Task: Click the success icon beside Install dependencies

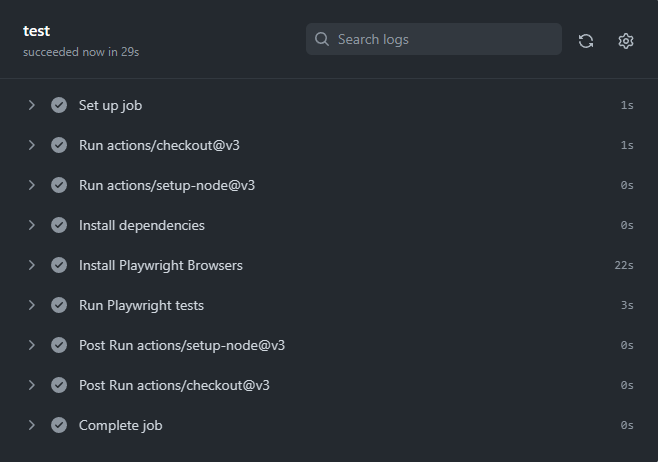Action: point(59,225)
